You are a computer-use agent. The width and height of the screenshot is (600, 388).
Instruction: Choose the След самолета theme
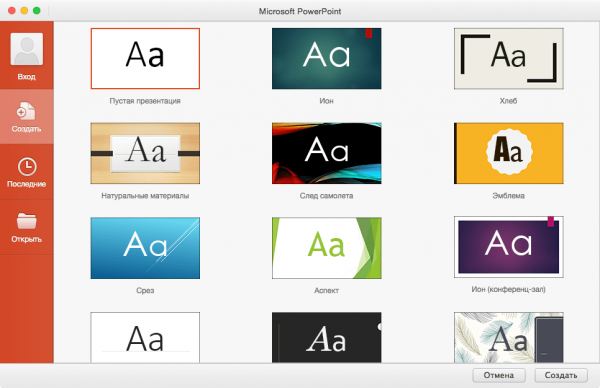tap(326, 153)
